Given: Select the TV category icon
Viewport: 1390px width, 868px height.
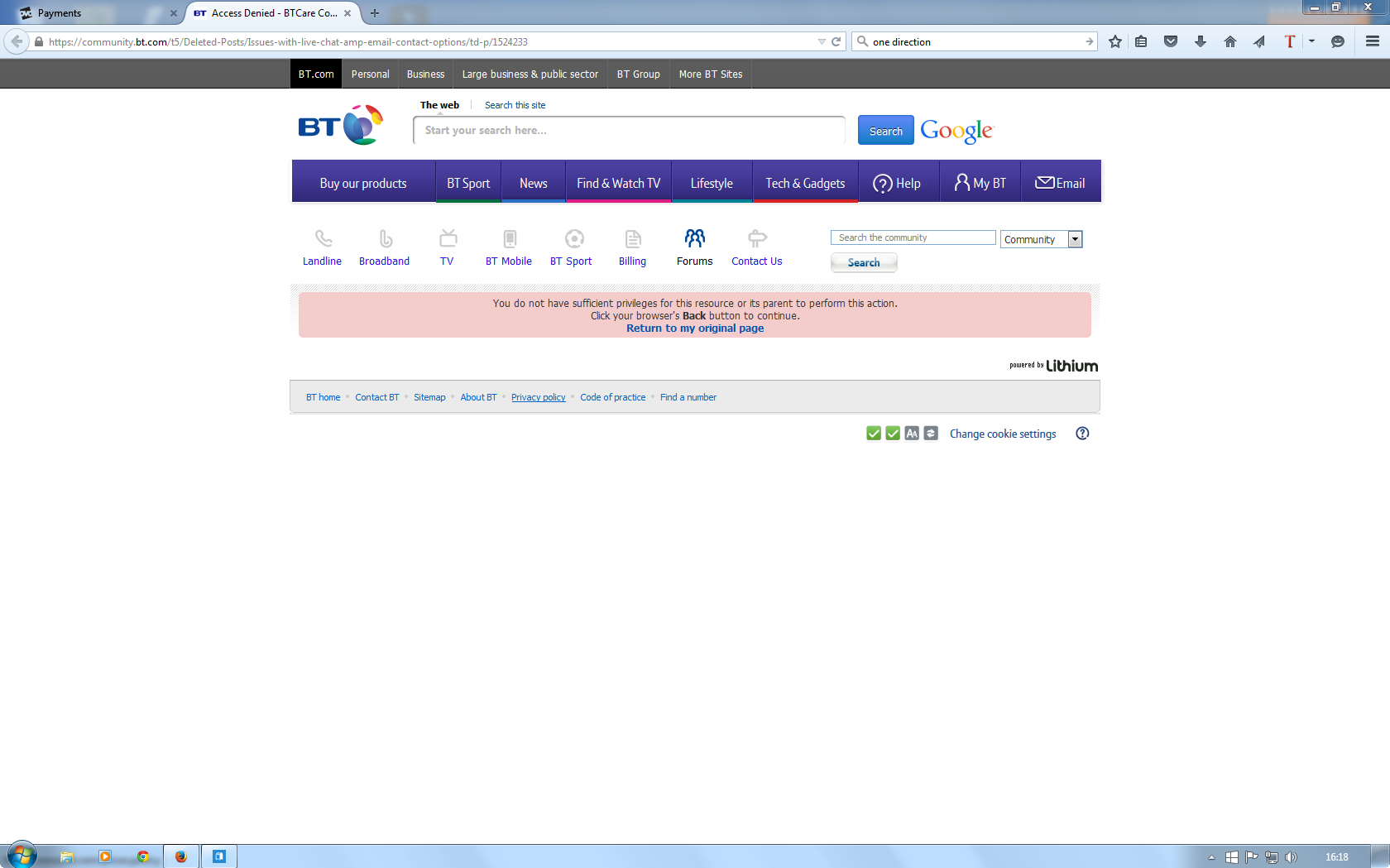Looking at the screenshot, I should pyautogui.click(x=448, y=239).
